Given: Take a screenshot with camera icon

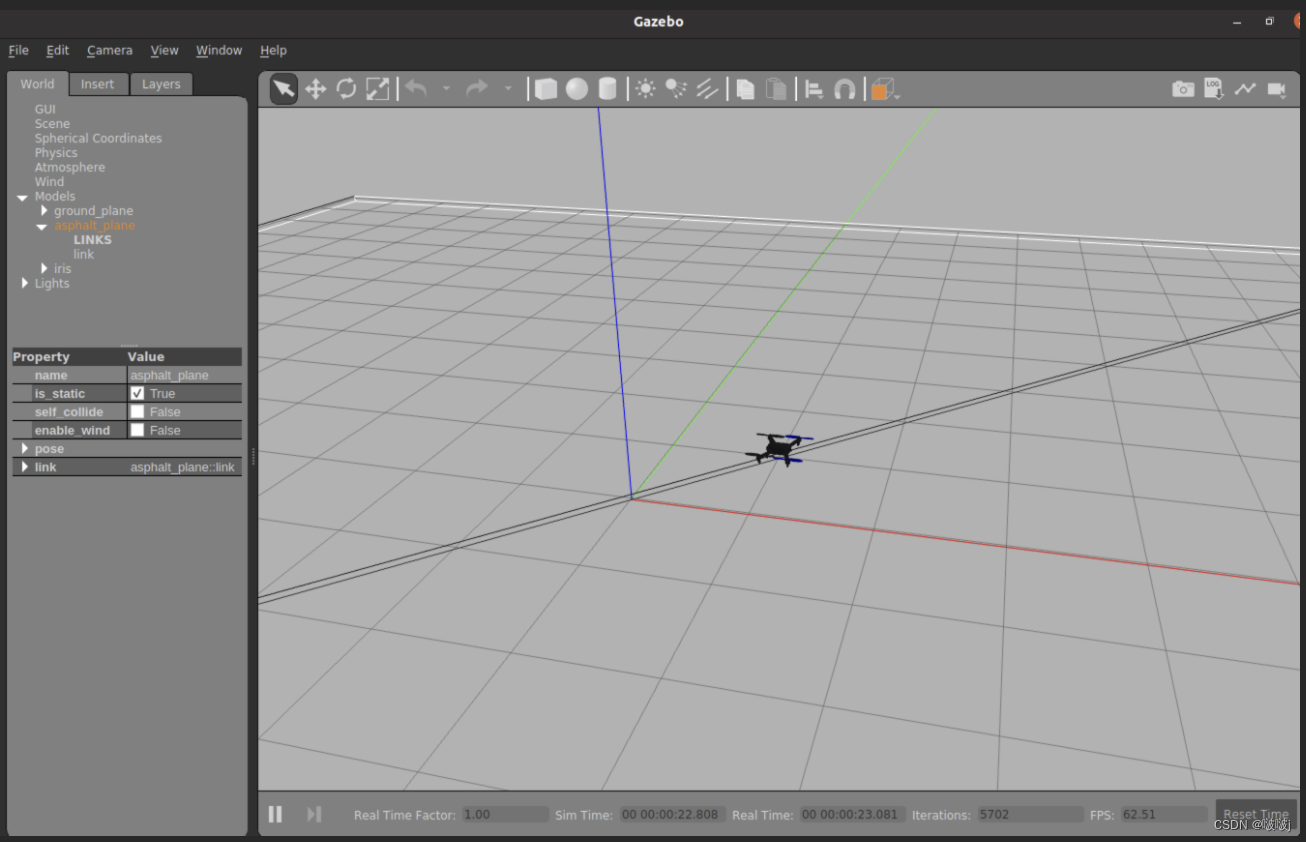Looking at the screenshot, I should point(1183,89).
